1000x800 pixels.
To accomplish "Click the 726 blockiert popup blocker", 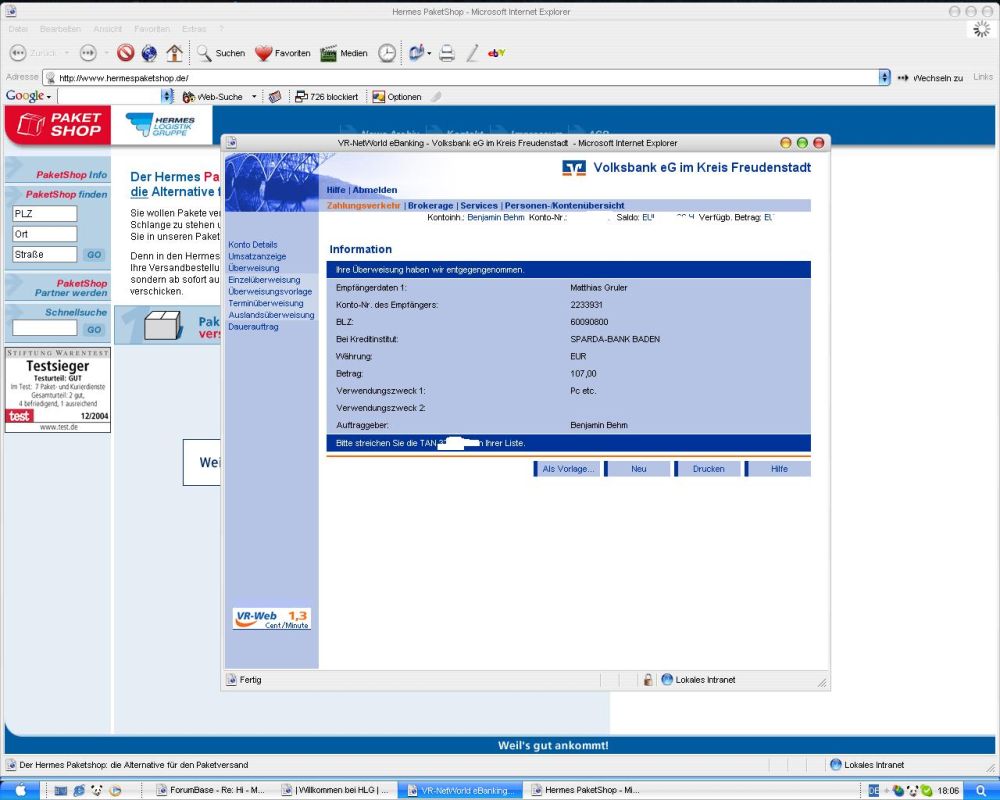I will coord(327,97).
